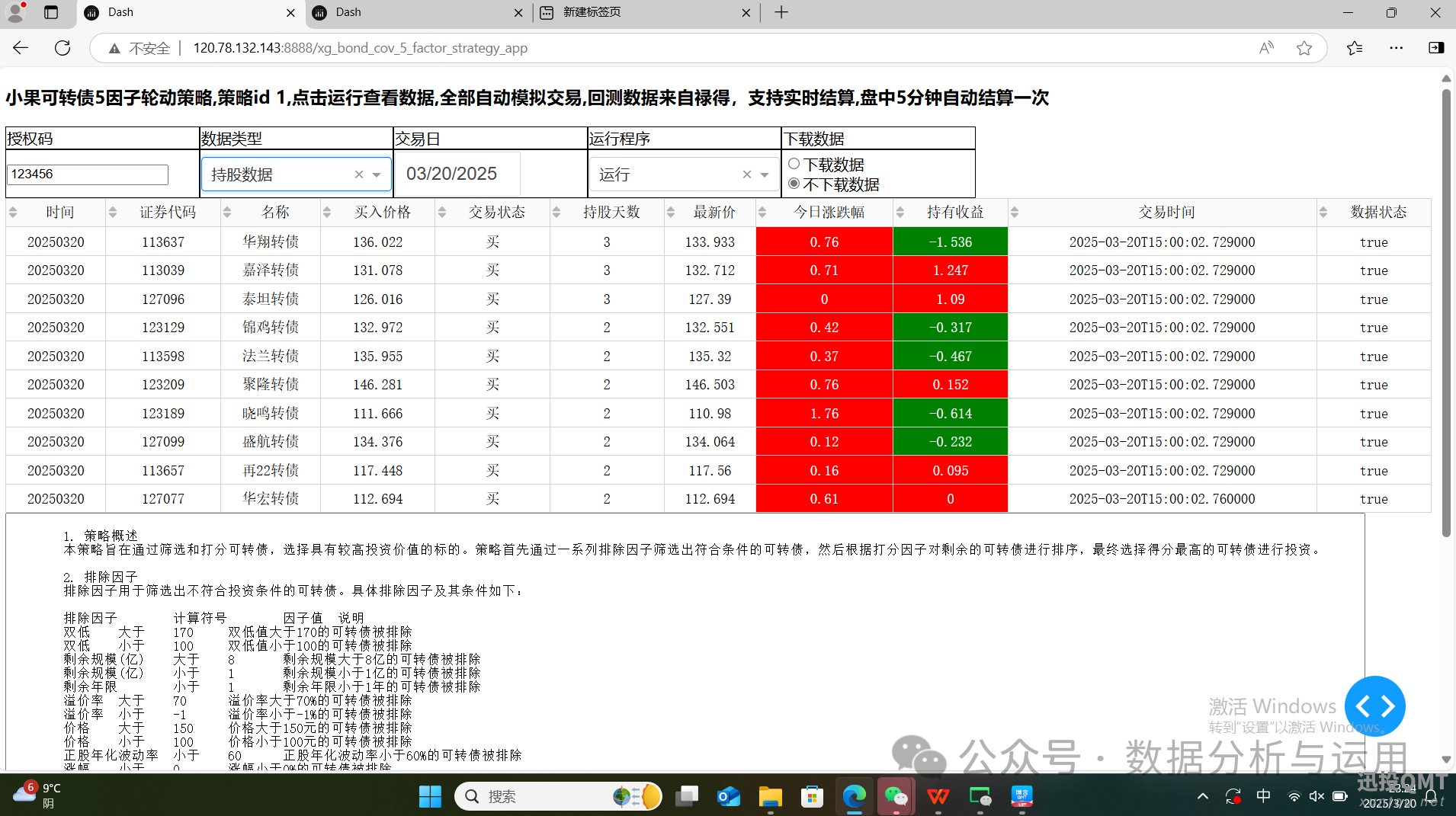Open the 交易日 date picker field
1456x816 pixels.
[457, 174]
